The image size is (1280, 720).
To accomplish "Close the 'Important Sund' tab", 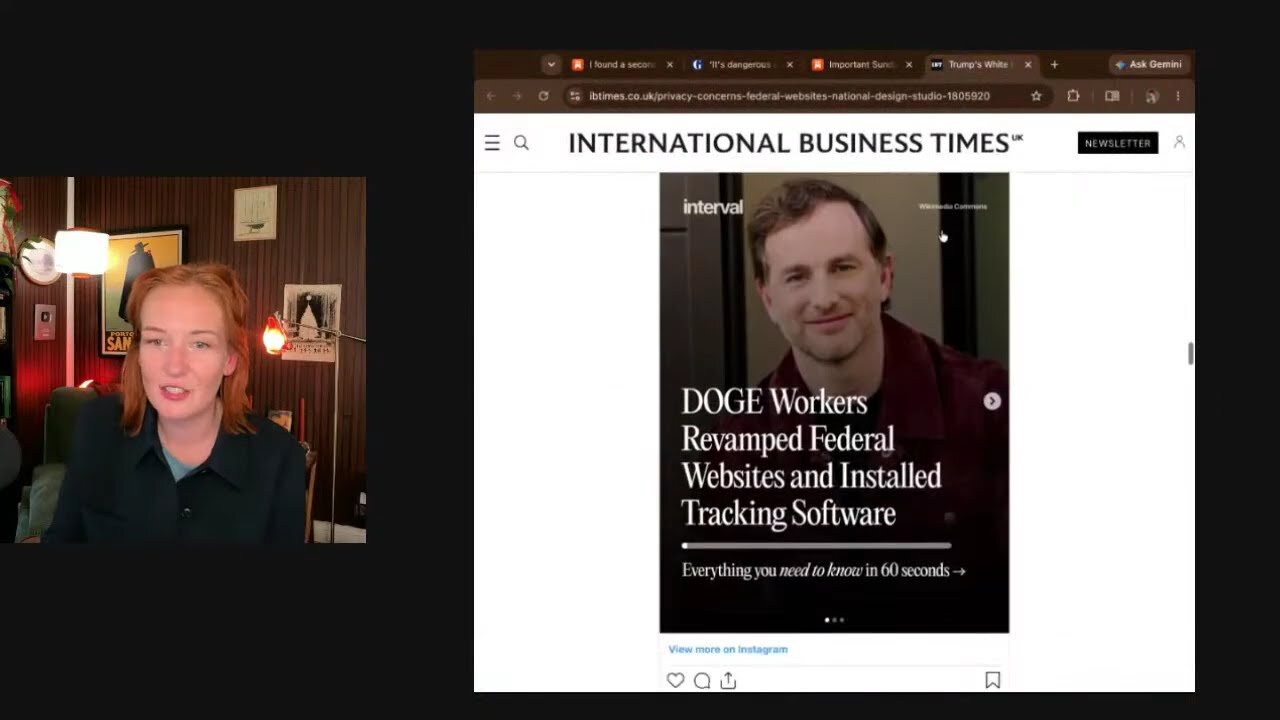I will tap(909, 64).
